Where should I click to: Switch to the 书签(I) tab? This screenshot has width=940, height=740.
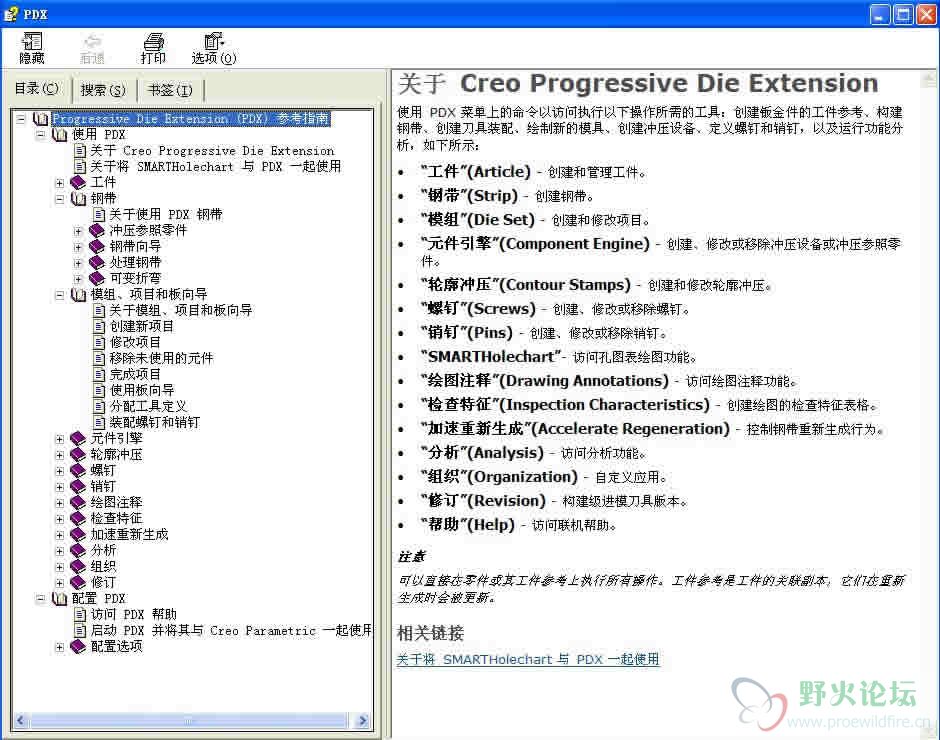click(x=170, y=90)
